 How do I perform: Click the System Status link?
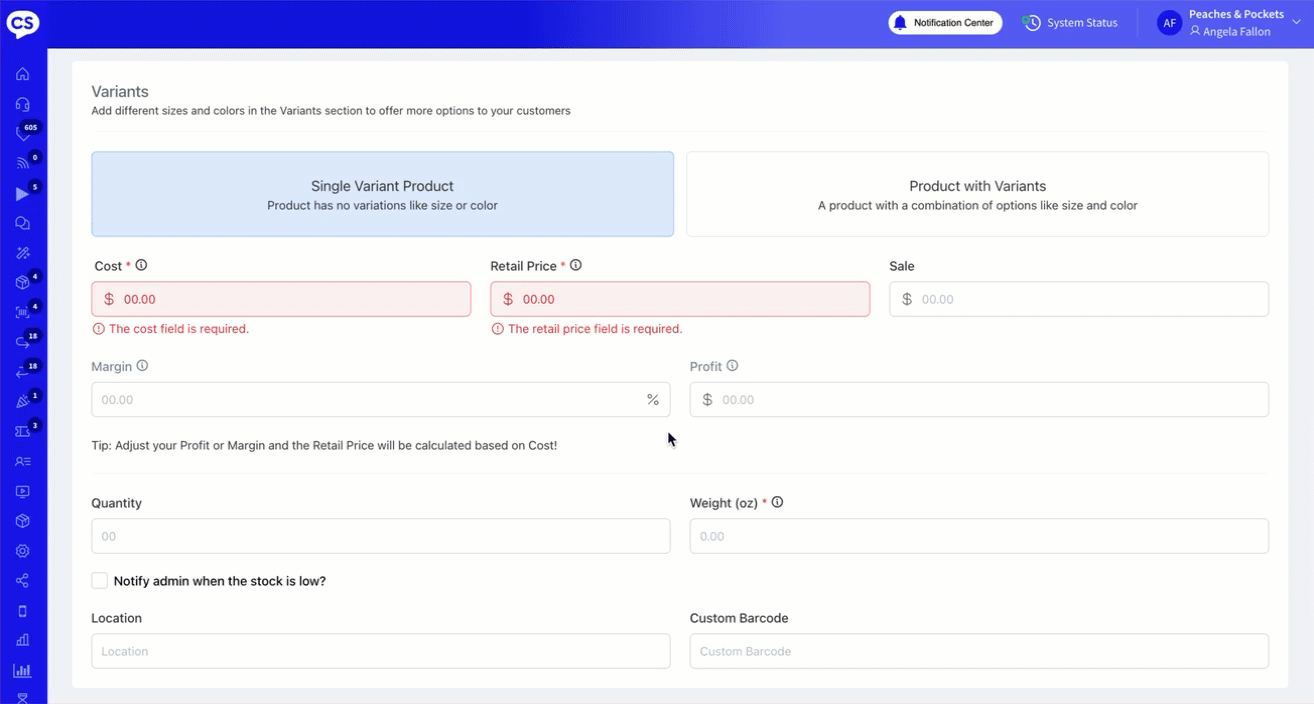pyautogui.click(x=1082, y=22)
